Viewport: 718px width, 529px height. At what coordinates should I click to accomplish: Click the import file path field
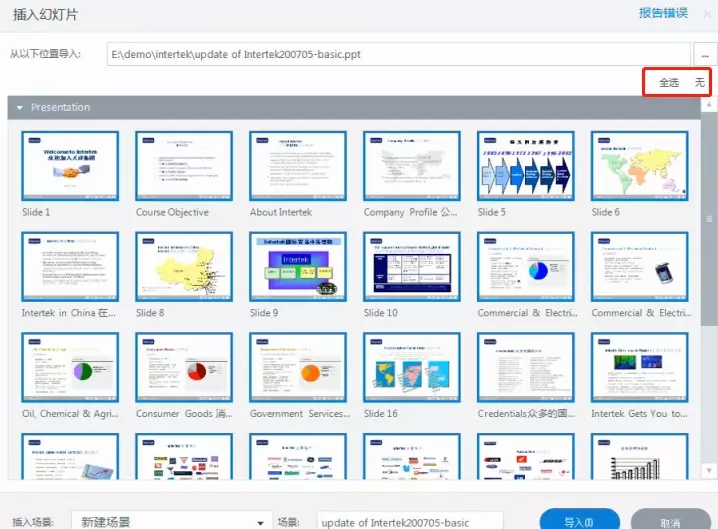click(398, 55)
